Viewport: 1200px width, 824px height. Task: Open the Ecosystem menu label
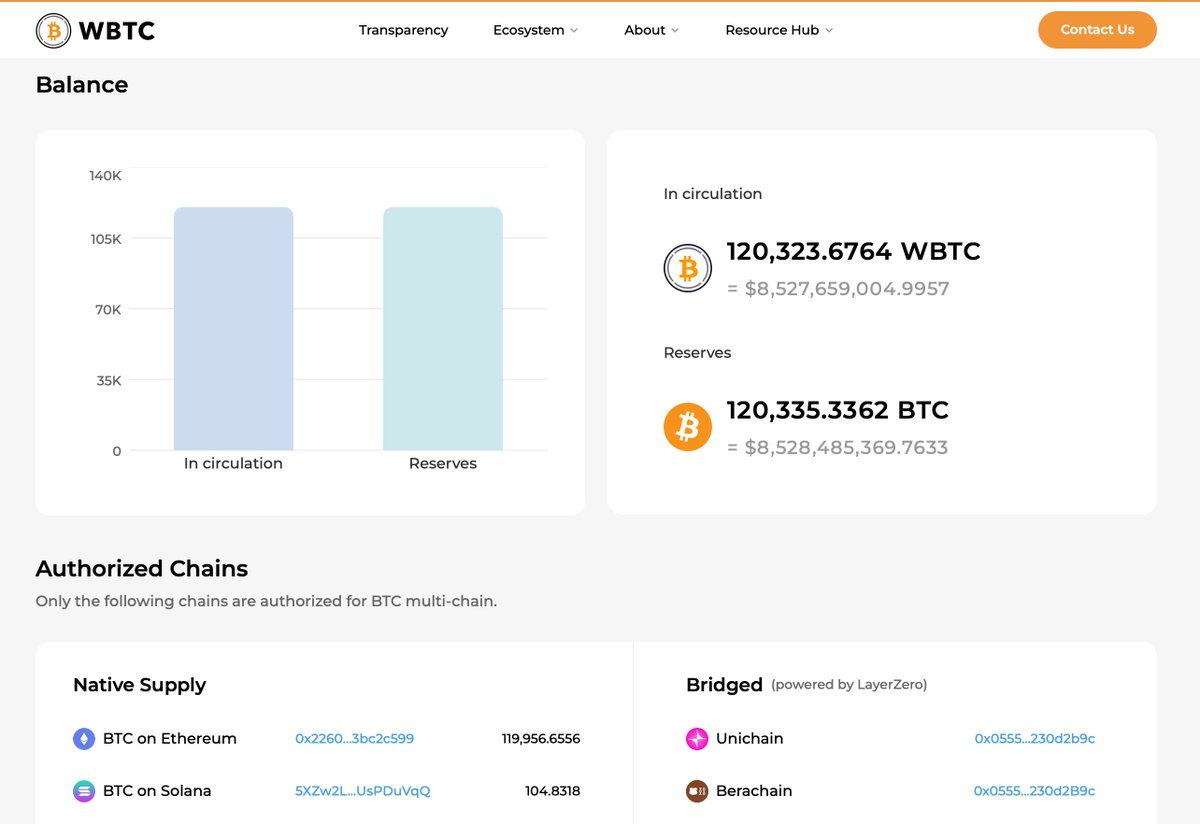click(529, 30)
